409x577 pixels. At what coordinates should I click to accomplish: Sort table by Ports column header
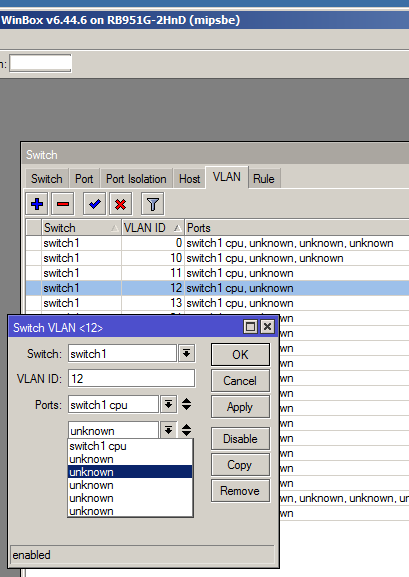click(x=297, y=228)
